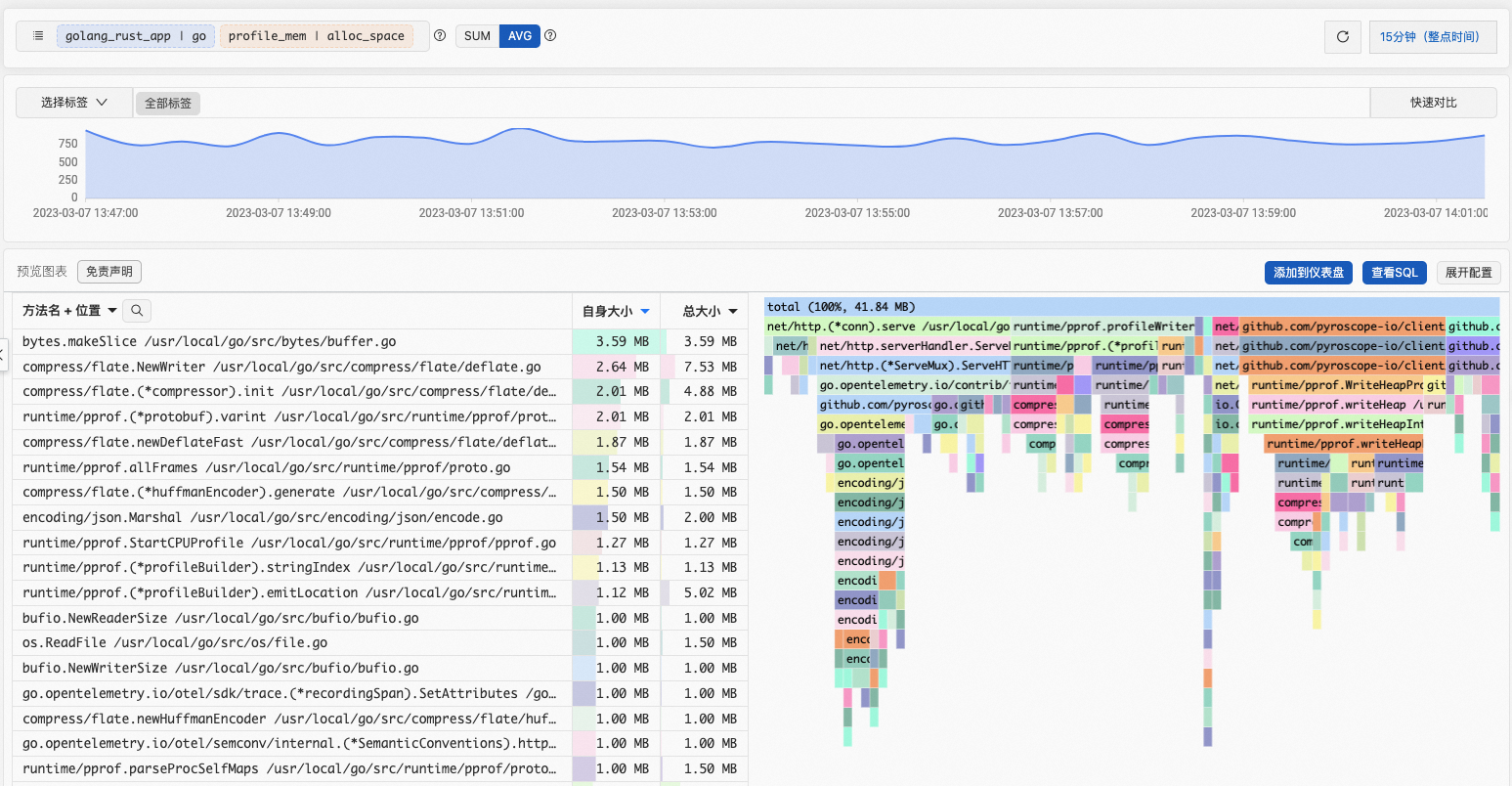This screenshot has height=786, width=1512.
Task: Sort by 自身大小 arrow icon
Action: click(645, 311)
